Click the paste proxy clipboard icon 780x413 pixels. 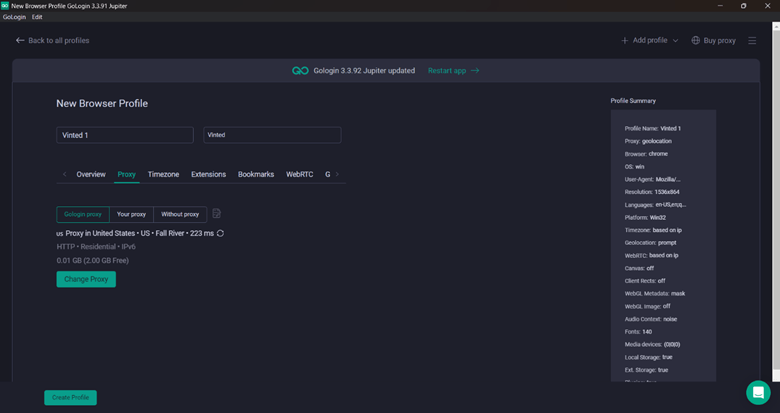pyautogui.click(x=216, y=213)
